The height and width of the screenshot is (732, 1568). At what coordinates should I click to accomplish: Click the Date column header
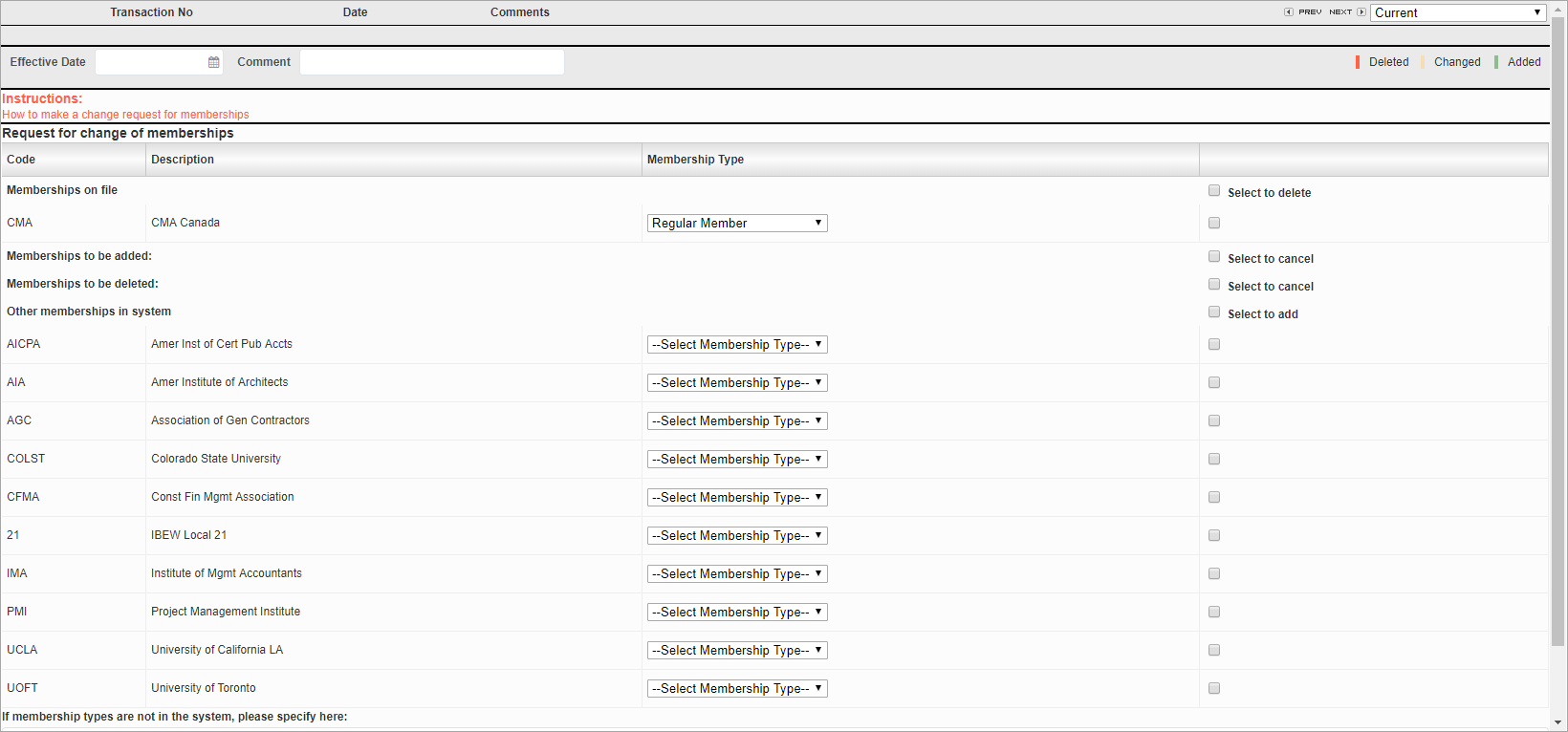(x=355, y=12)
